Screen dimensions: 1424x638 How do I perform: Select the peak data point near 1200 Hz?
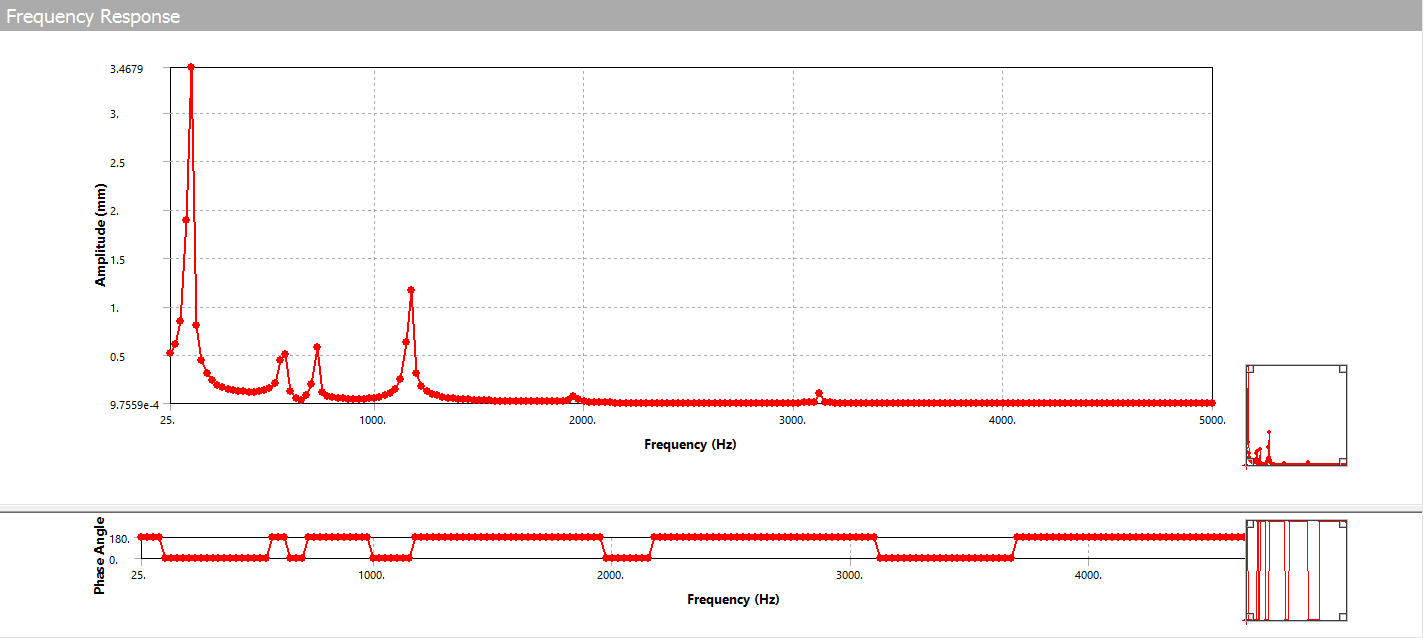pyautogui.click(x=411, y=290)
